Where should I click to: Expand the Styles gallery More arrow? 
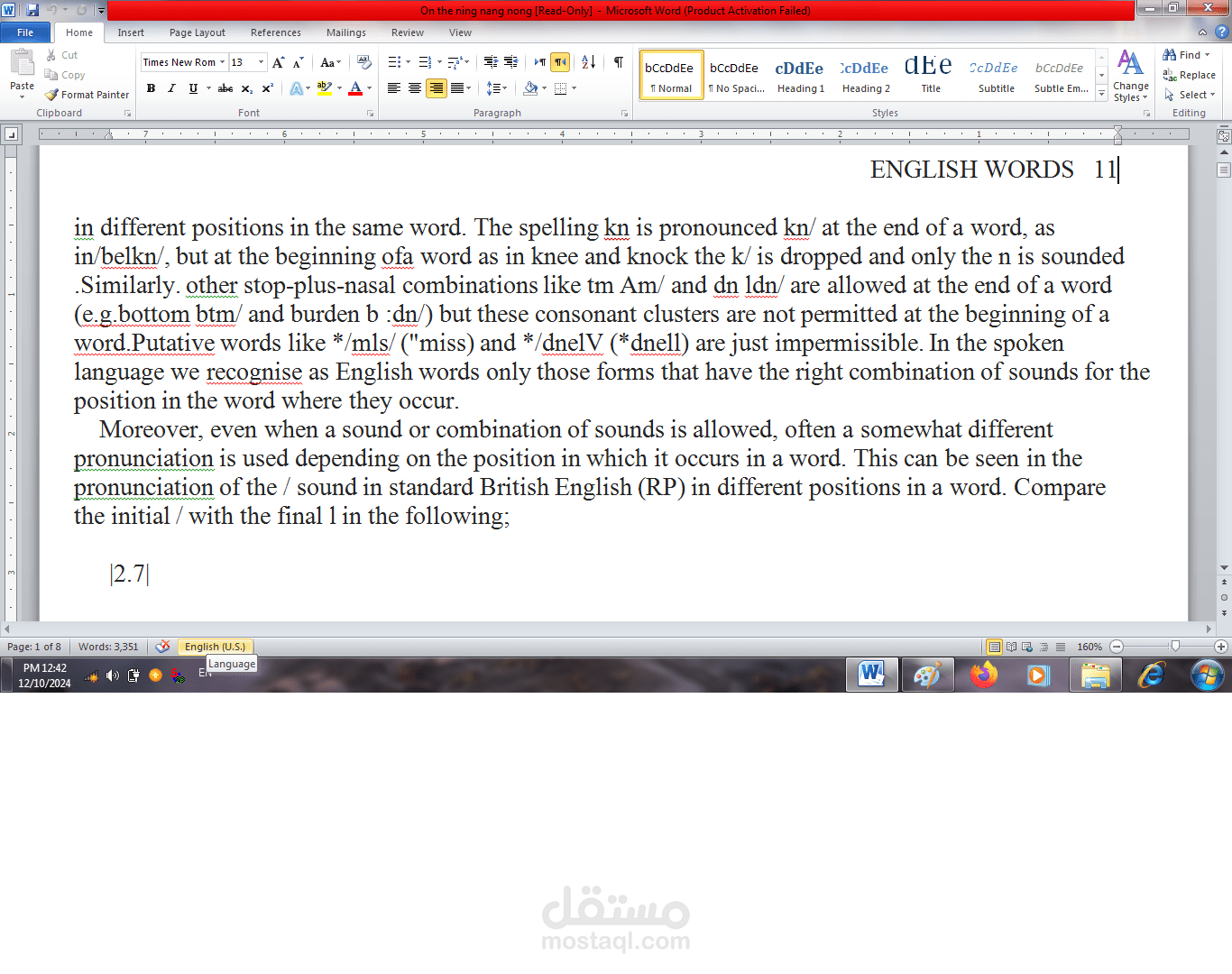1101,94
